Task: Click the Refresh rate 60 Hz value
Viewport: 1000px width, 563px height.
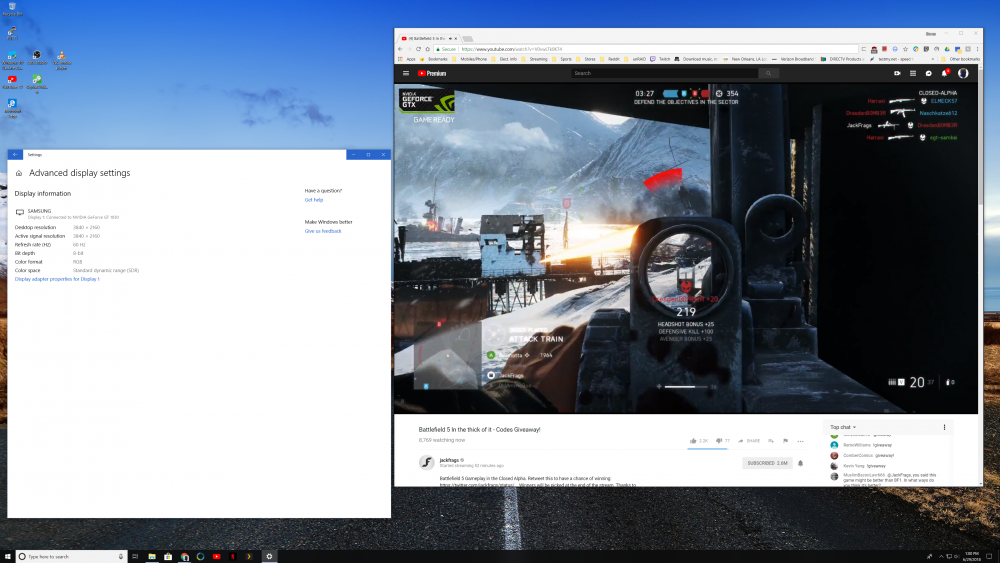Action: click(x=79, y=245)
